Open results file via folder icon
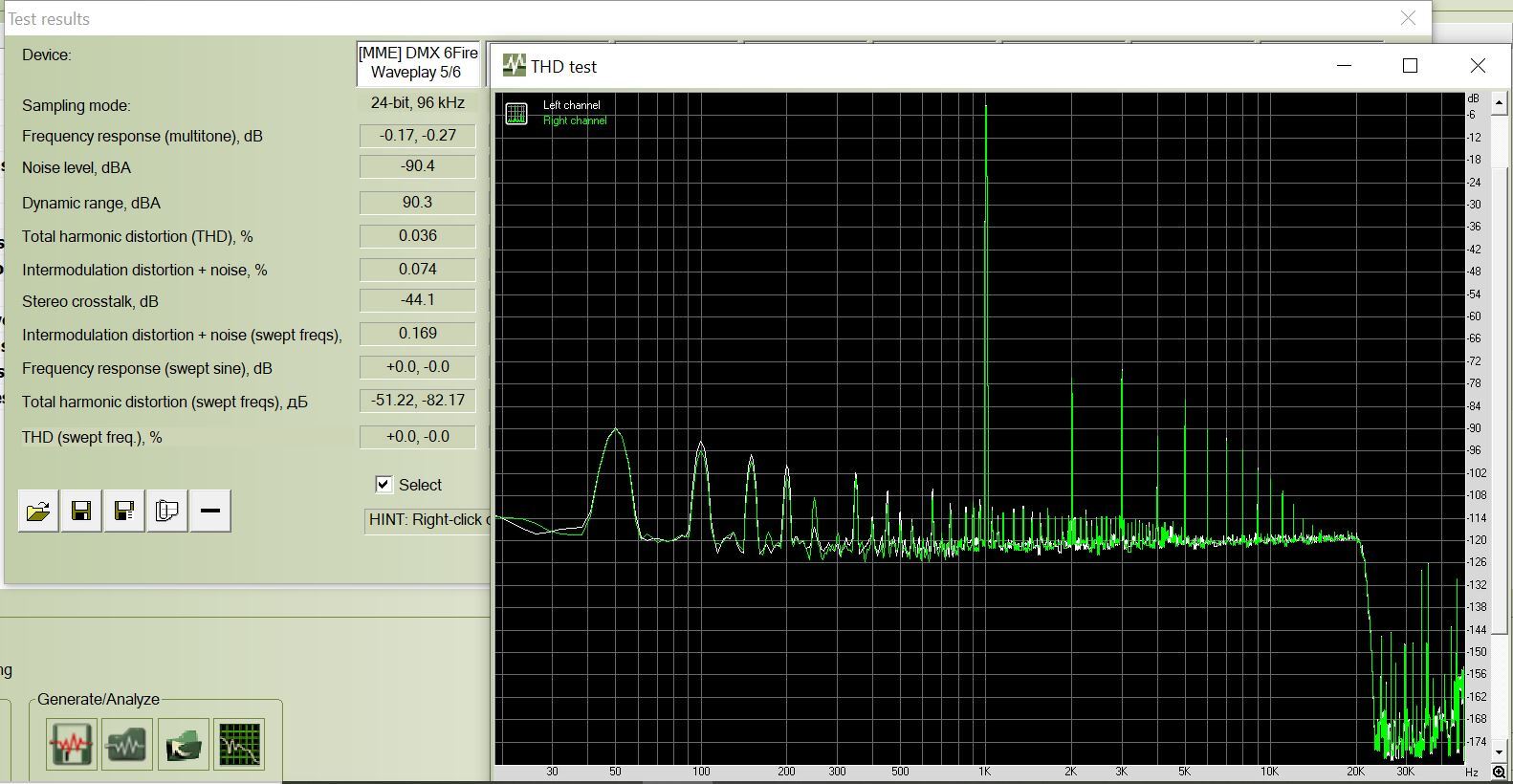1513x784 pixels. pyautogui.click(x=38, y=511)
